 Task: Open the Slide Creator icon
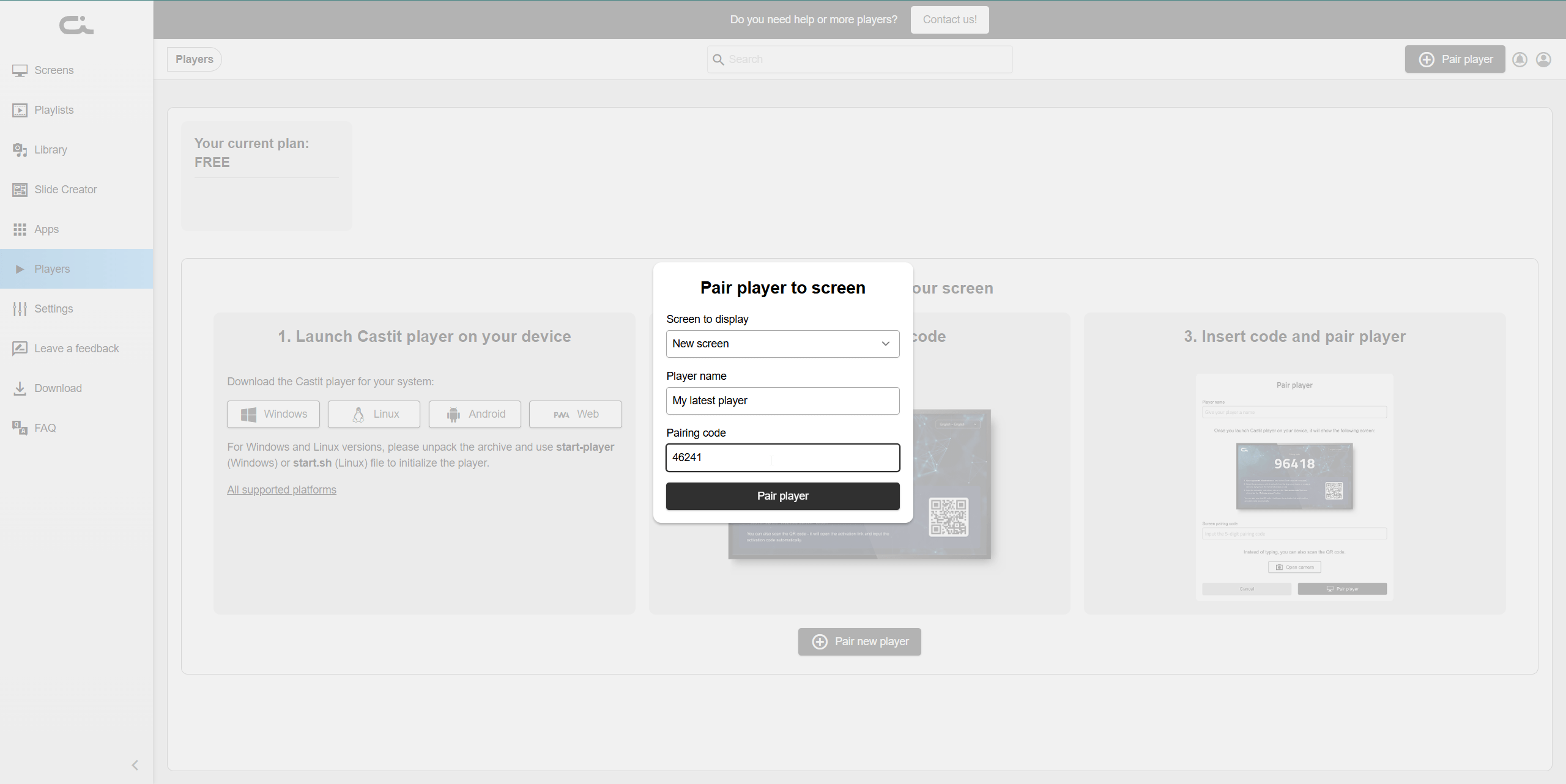pyautogui.click(x=20, y=190)
